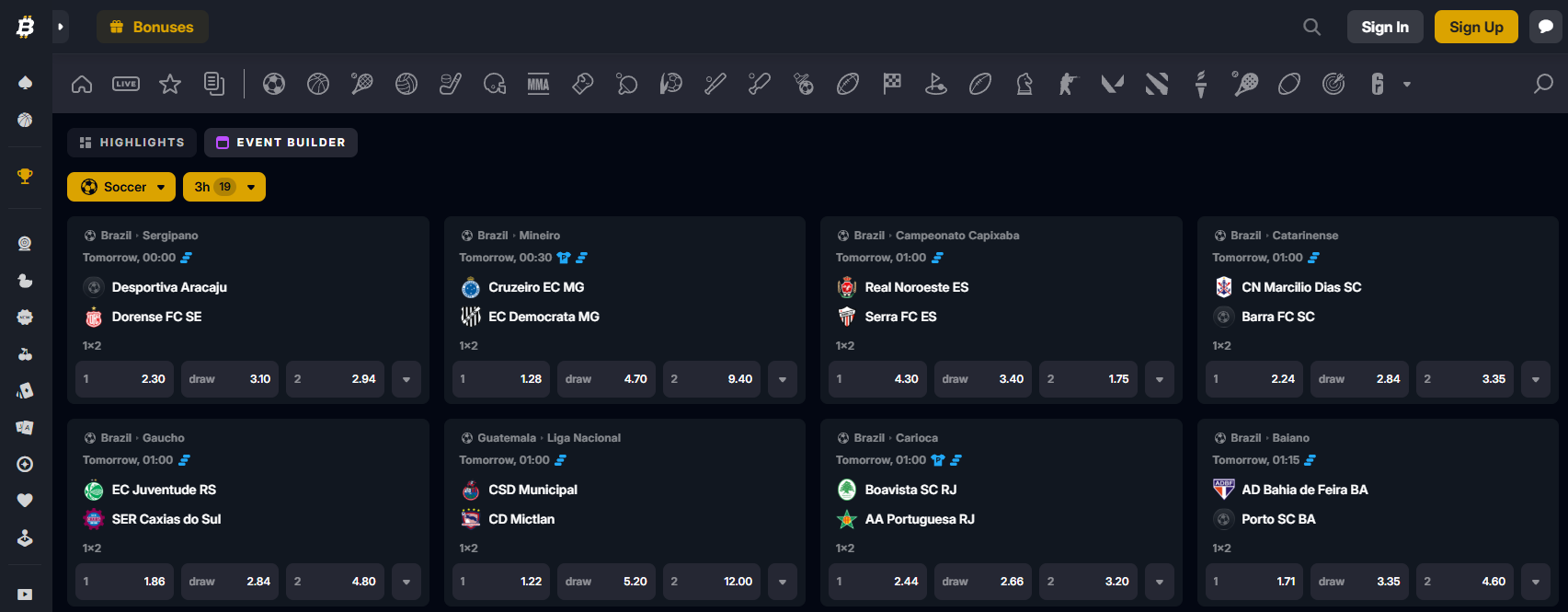Expand more markets for Real Noroeste ES match
1568x612 pixels.
(x=1160, y=379)
